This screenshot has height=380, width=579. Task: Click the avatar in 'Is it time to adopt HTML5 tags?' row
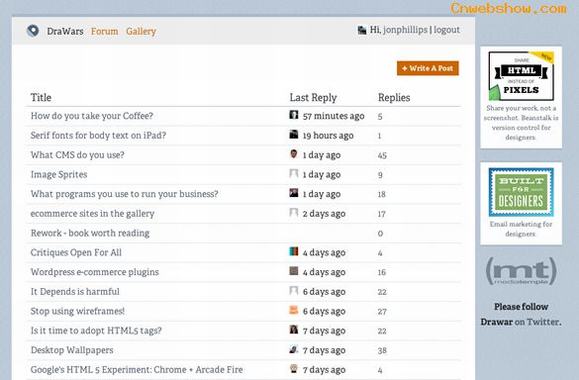pyautogui.click(x=294, y=329)
